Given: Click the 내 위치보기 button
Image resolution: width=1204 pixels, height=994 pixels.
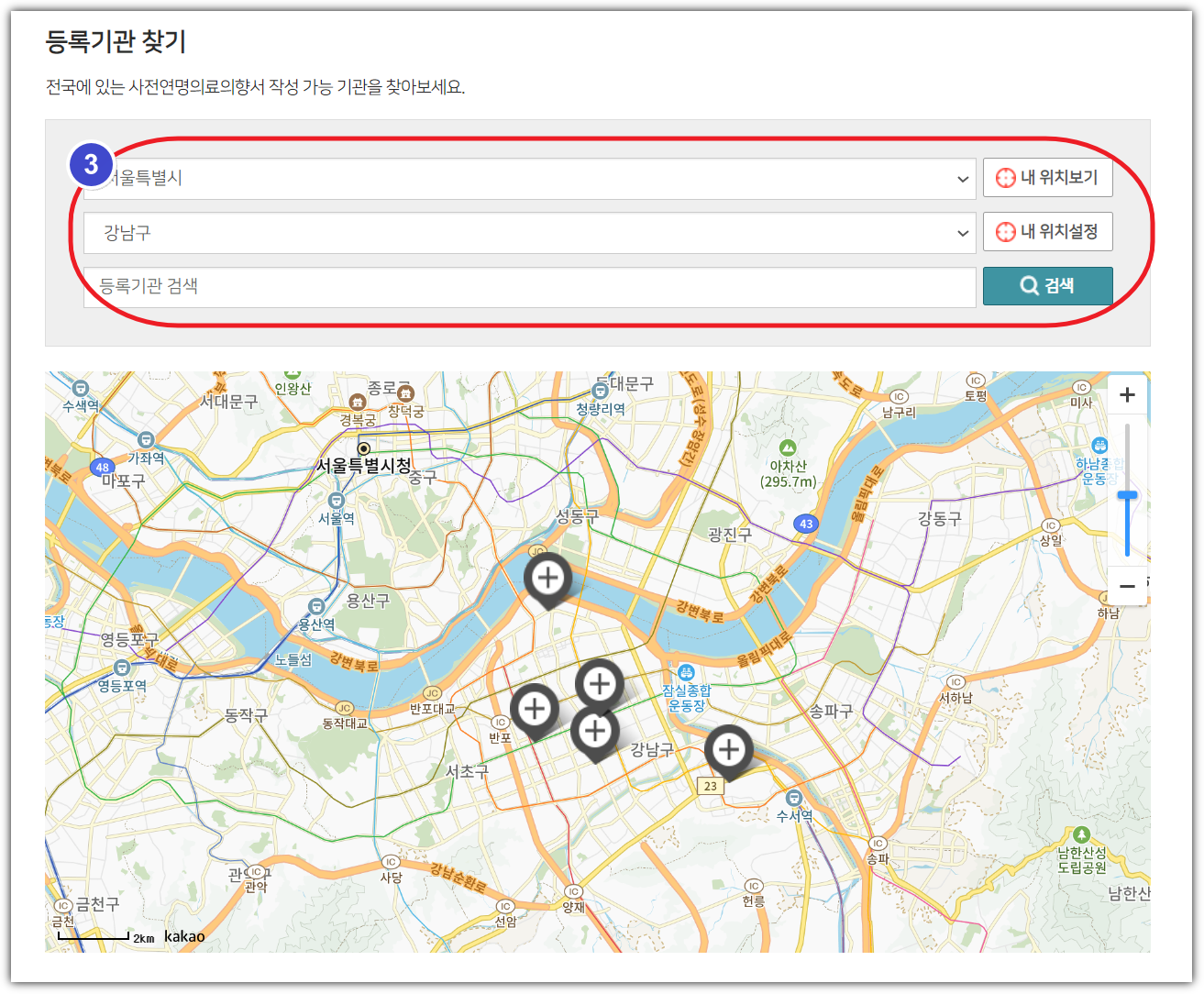Looking at the screenshot, I should click(x=1047, y=178).
